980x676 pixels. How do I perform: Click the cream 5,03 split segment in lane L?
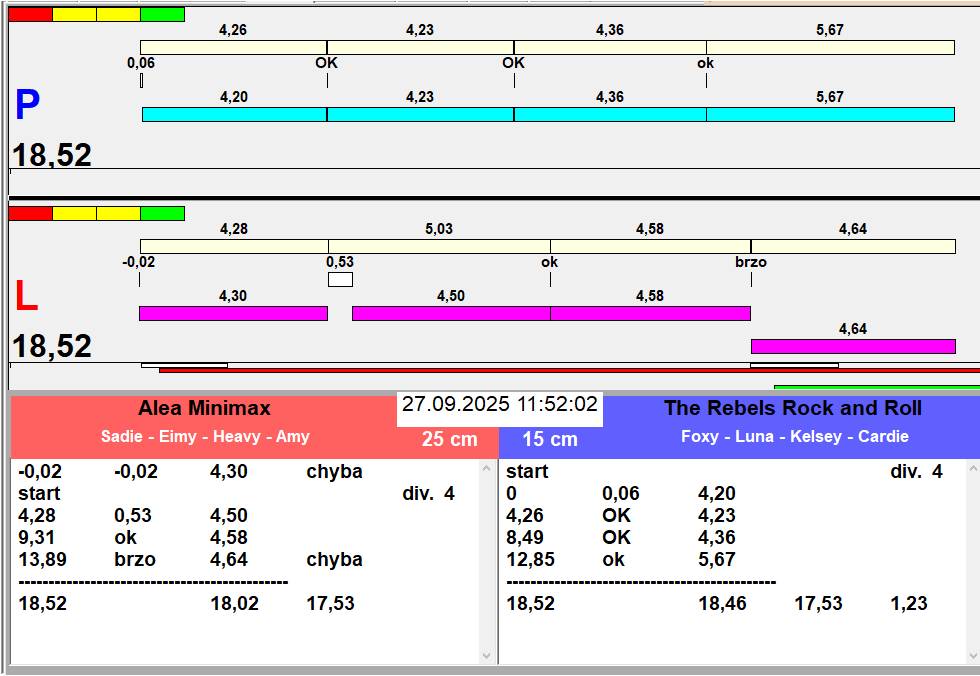(x=439, y=246)
